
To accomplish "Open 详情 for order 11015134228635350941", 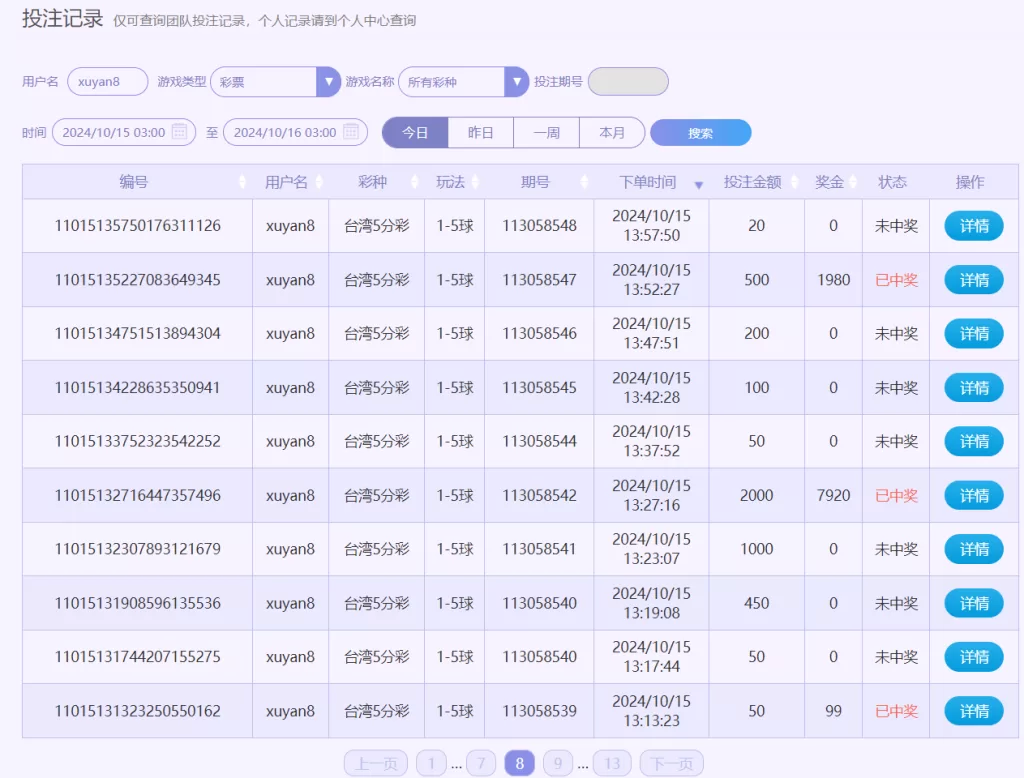I will 974,388.
